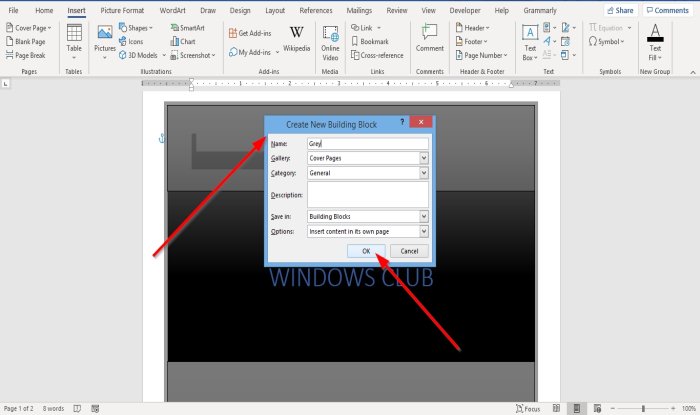Open dialog help question mark
The image size is (700, 415).
(402, 122)
